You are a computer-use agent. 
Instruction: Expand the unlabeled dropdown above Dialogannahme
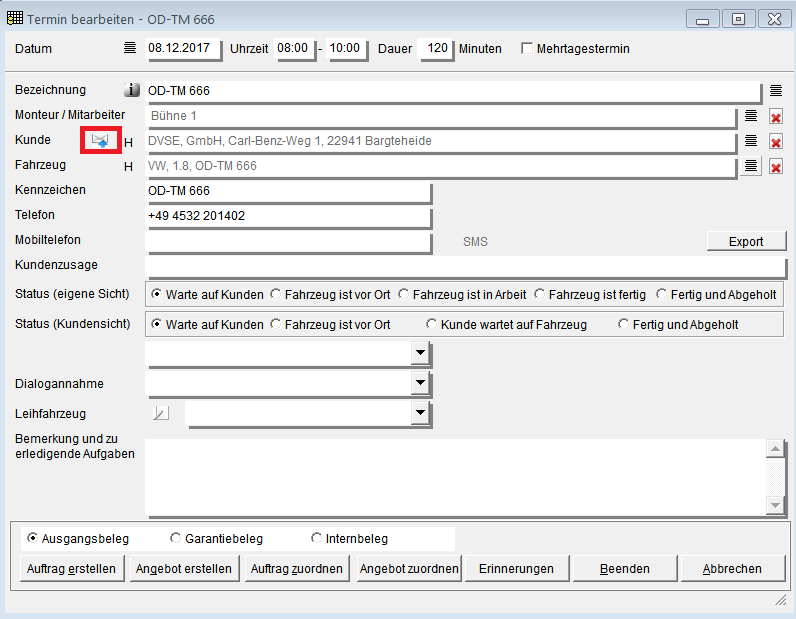[420, 354]
